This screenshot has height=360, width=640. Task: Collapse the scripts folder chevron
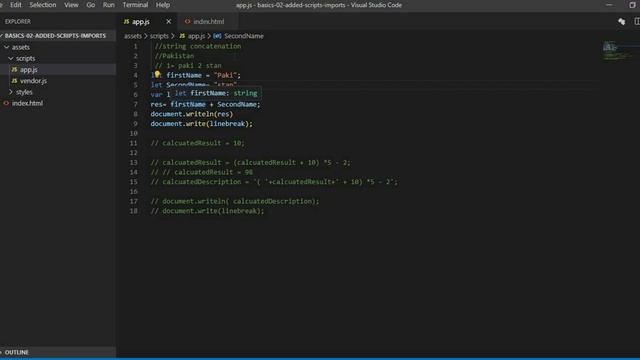pyautogui.click(x=11, y=58)
